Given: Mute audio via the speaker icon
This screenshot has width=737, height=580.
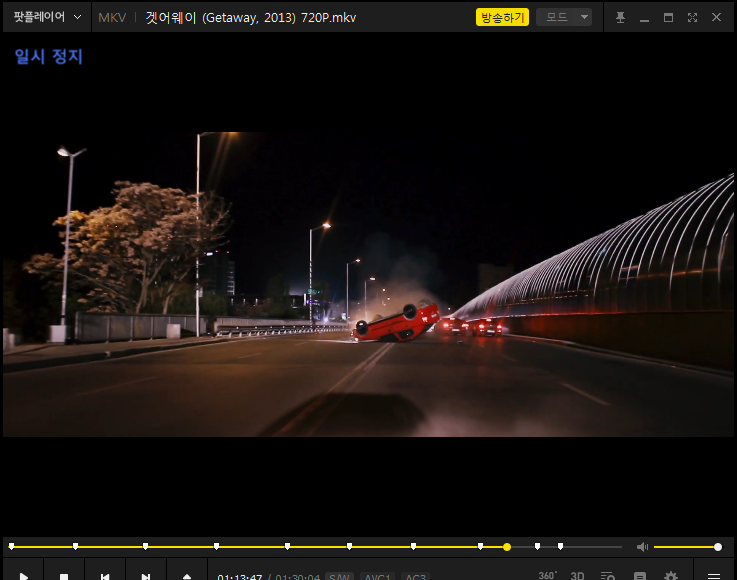Looking at the screenshot, I should tap(642, 547).
